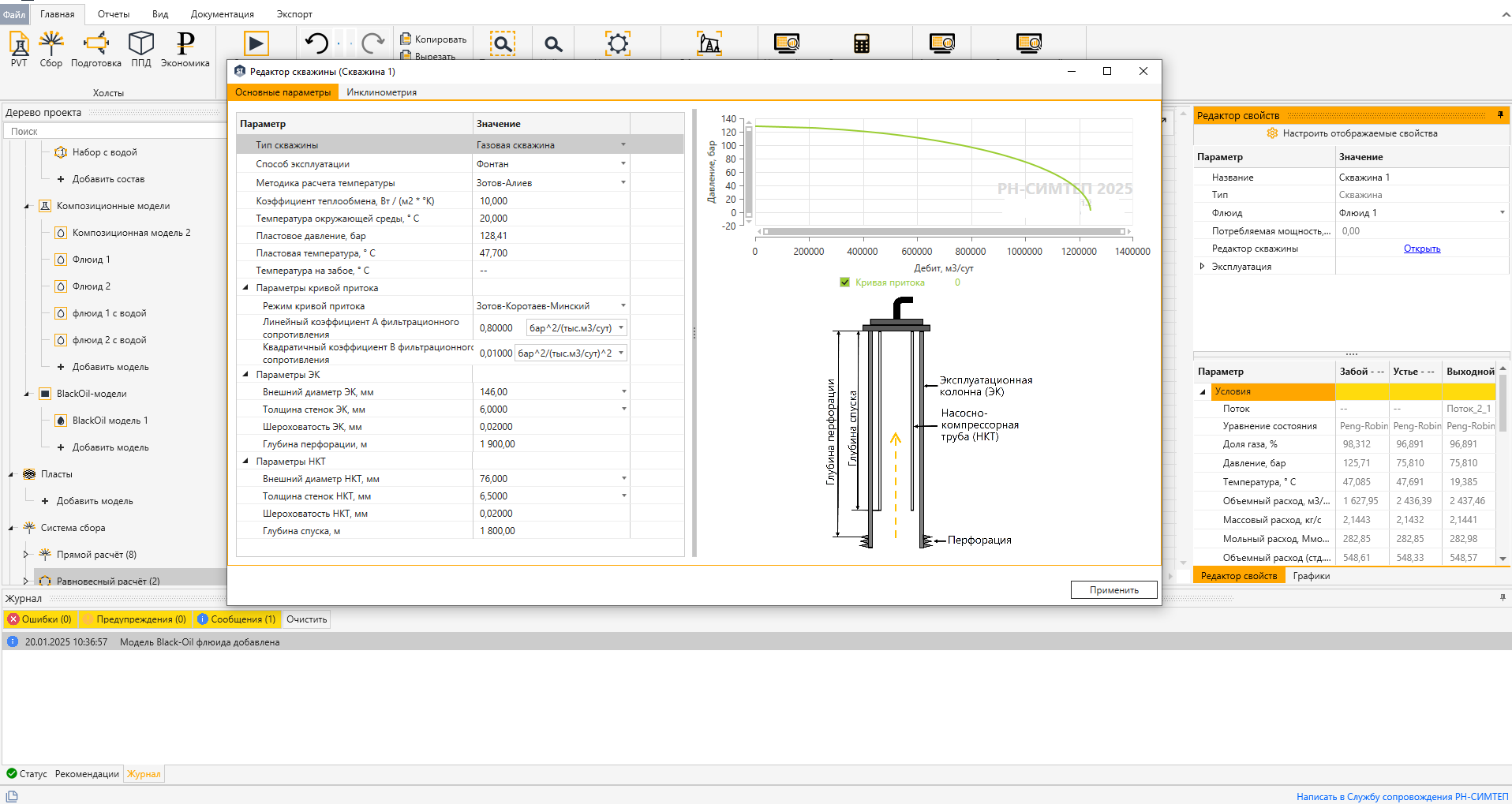The height and width of the screenshot is (804, 1512).
Task: Click the Очистить log button
Action: 307,619
